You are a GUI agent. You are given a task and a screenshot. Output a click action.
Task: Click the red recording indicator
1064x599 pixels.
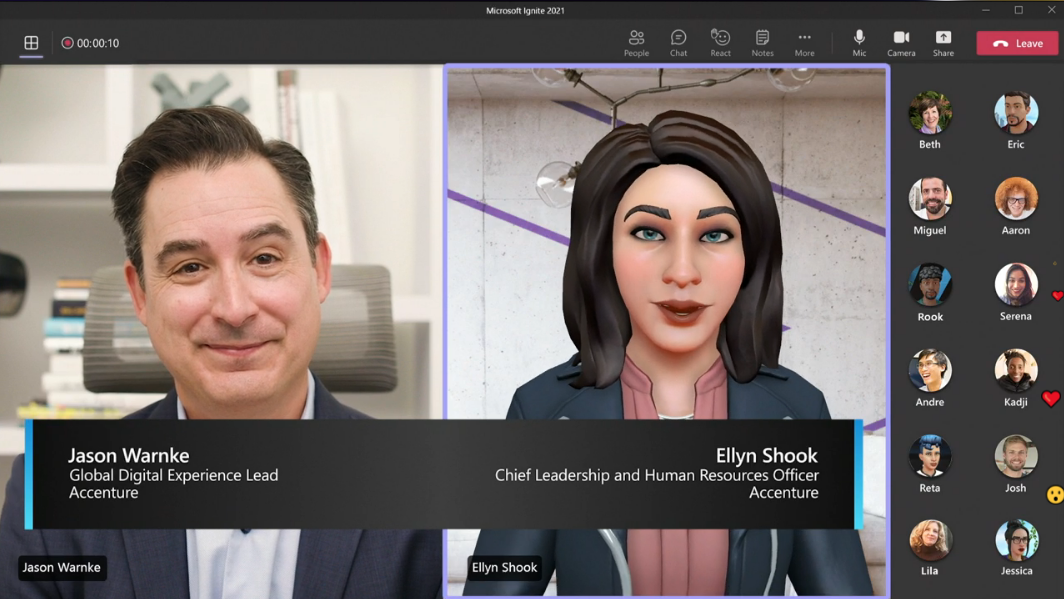[x=67, y=43]
